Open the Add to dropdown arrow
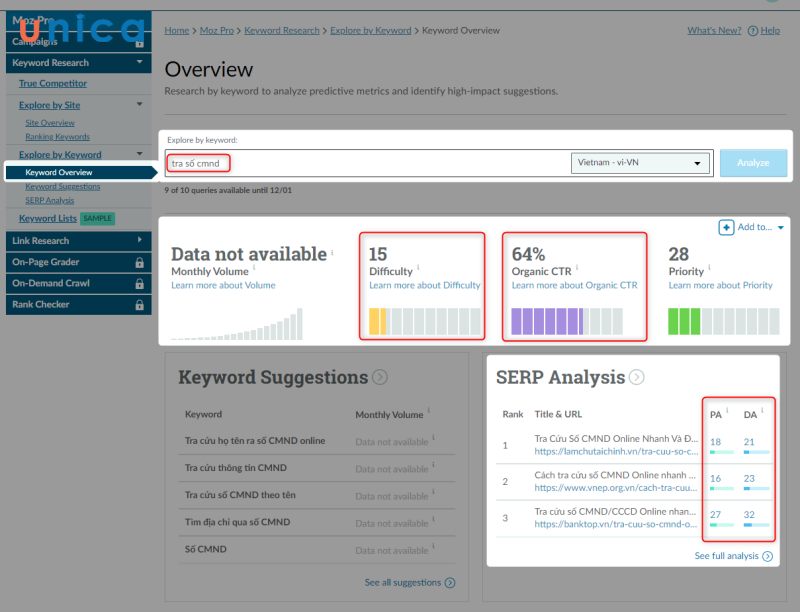The image size is (800, 612). [780, 228]
